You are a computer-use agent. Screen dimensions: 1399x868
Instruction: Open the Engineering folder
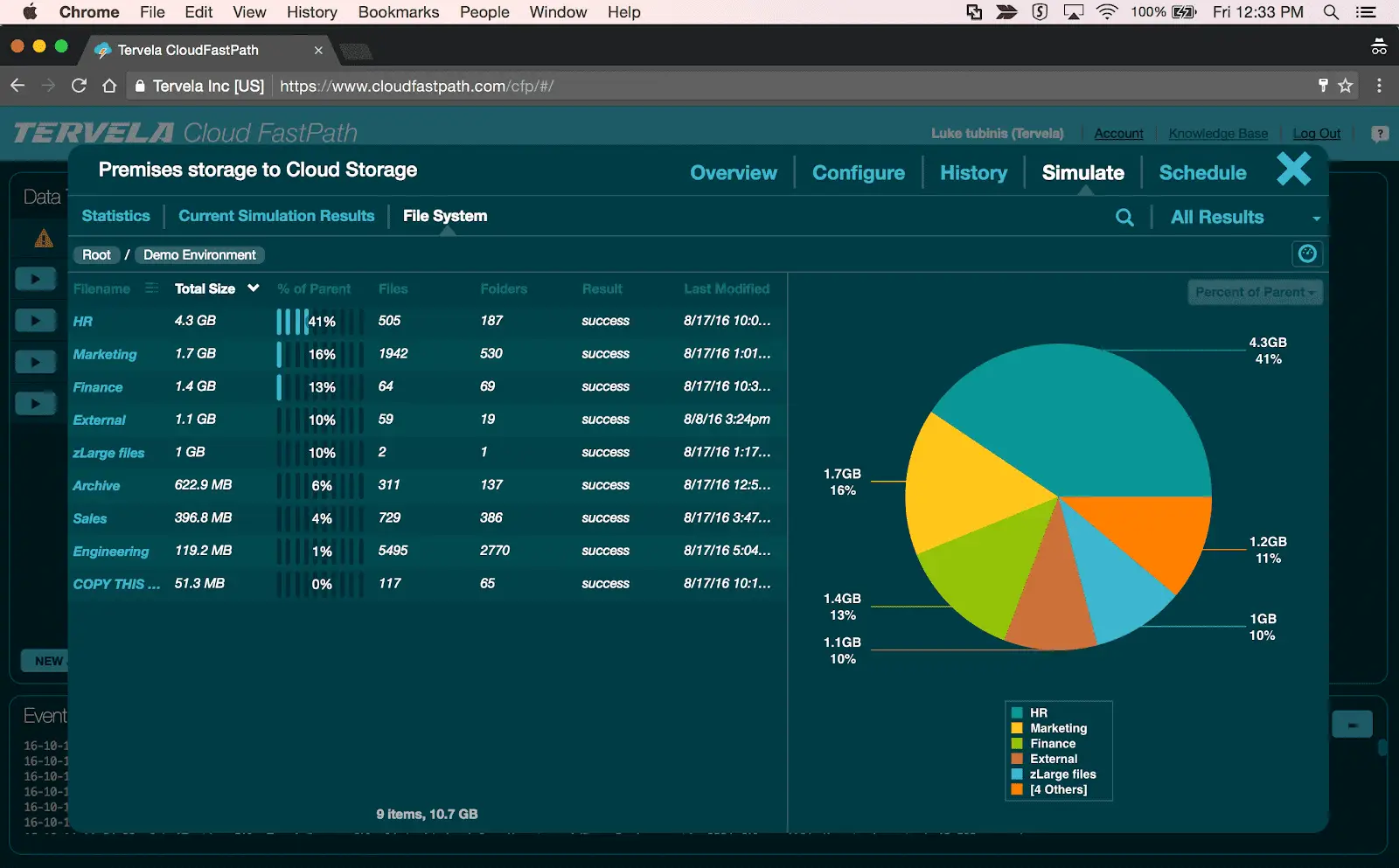pyautogui.click(x=111, y=552)
